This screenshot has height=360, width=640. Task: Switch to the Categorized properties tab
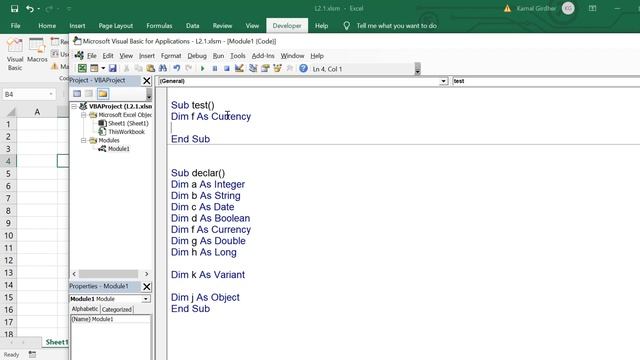tap(117, 309)
